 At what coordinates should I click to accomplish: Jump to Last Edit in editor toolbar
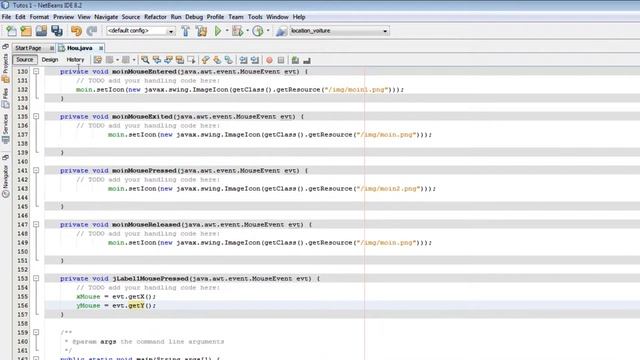click(98, 60)
